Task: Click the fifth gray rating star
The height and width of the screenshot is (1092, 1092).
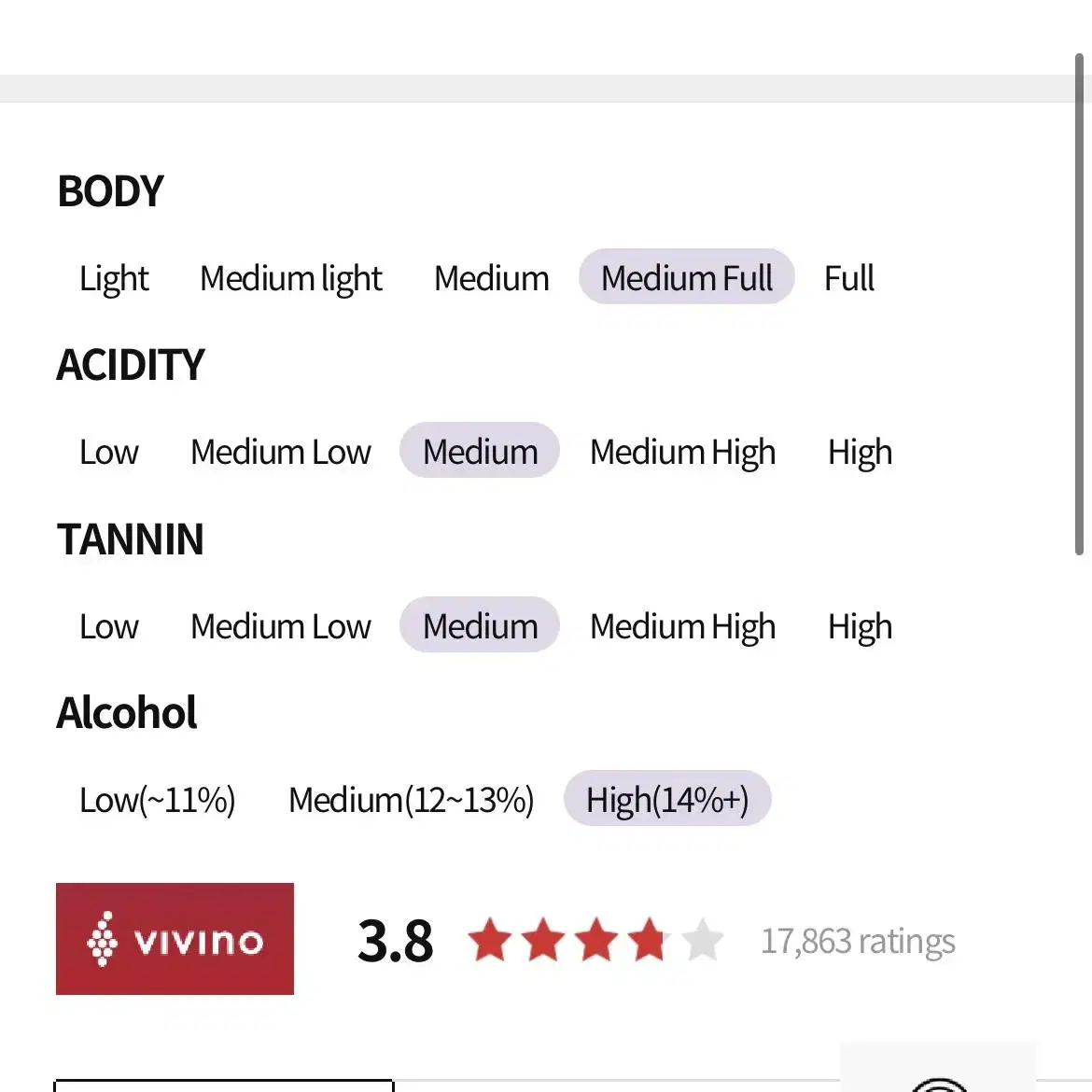Action: tap(703, 940)
